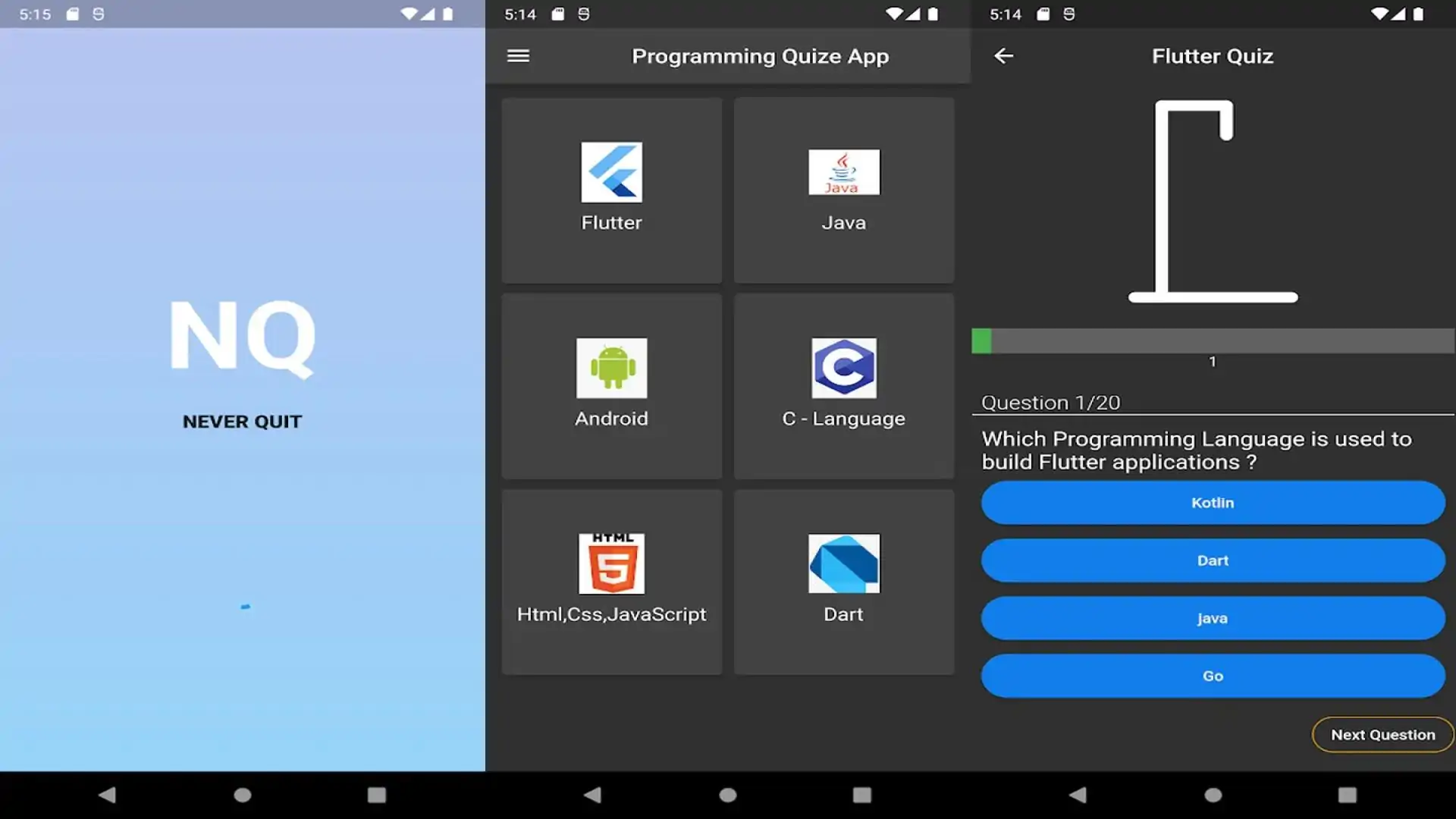
Task: Tap the Dart logo icon in the category grid
Action: (844, 563)
